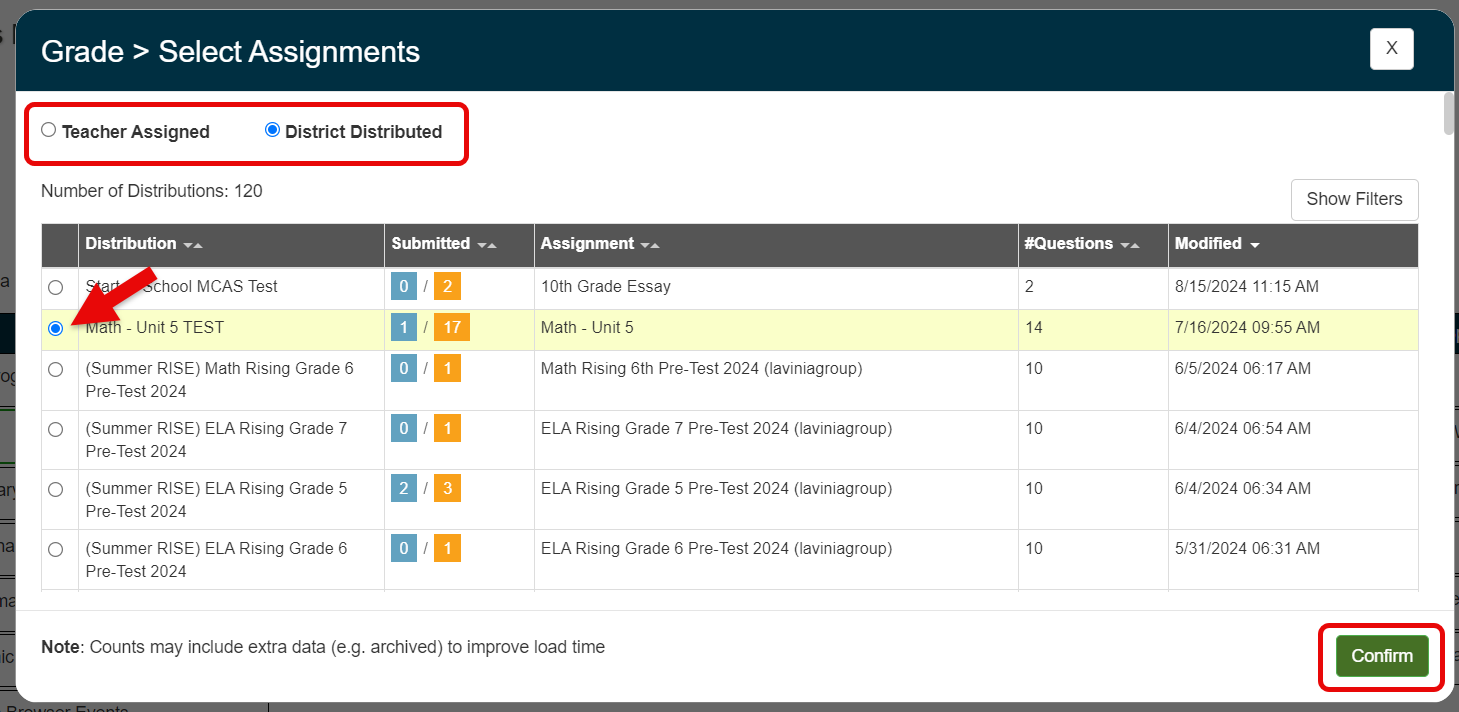1459x712 pixels.
Task: Close the Select Assignments dialog with X
Action: [x=1391, y=48]
